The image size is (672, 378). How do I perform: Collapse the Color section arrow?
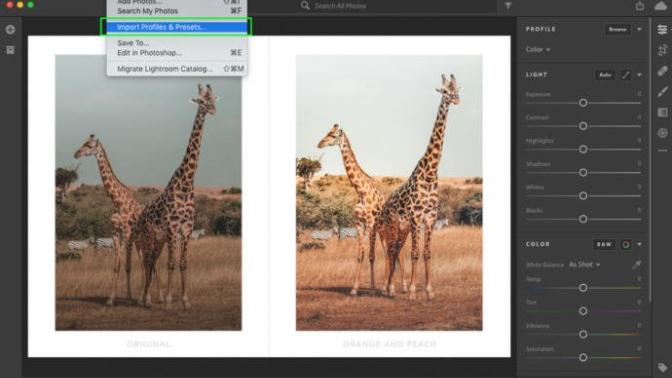(x=639, y=245)
